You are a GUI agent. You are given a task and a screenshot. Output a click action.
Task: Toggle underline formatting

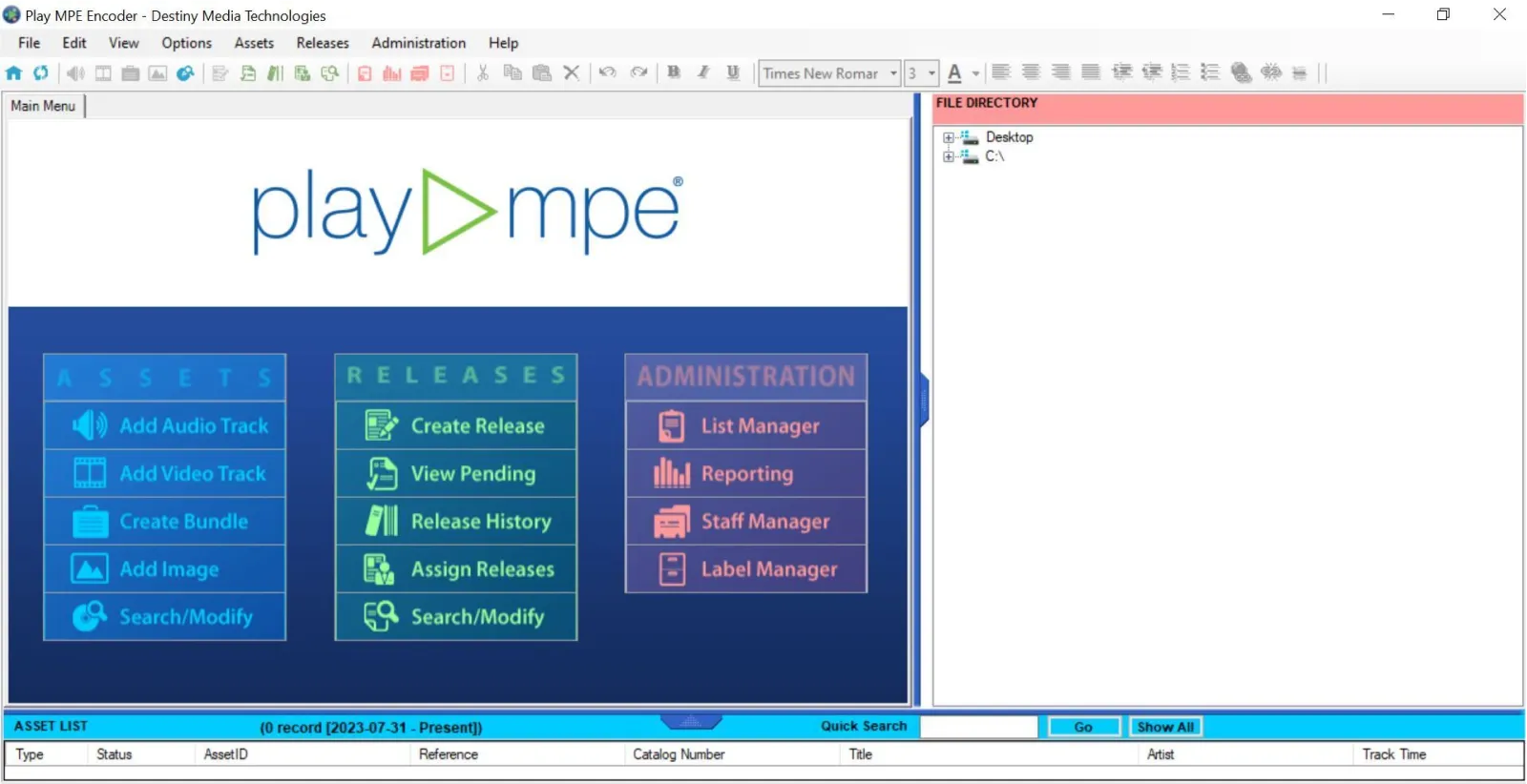[x=733, y=72]
